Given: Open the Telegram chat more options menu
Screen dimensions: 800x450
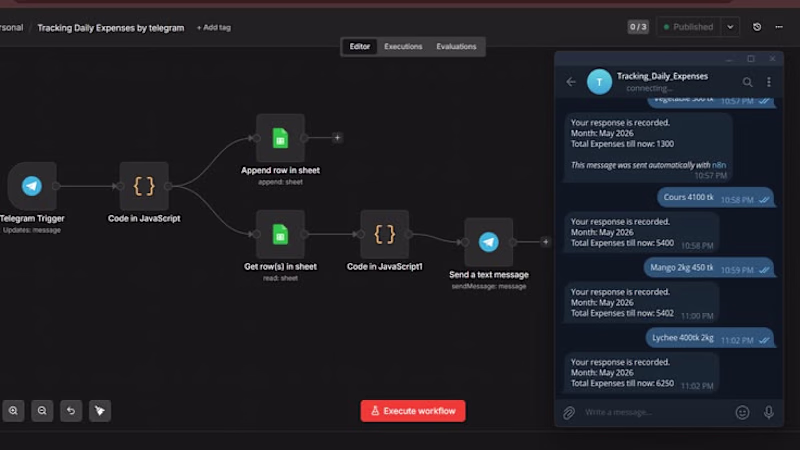Looking at the screenshot, I should pyautogui.click(x=769, y=82).
